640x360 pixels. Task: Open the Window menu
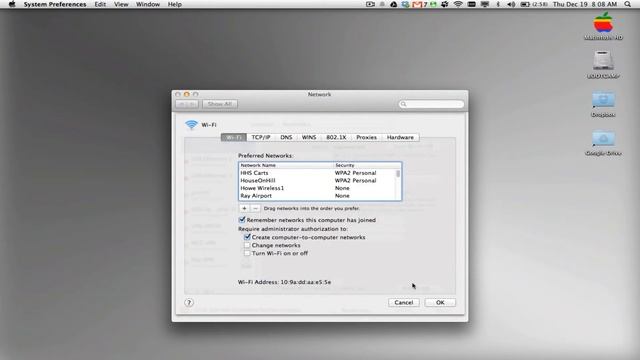(x=148, y=4)
